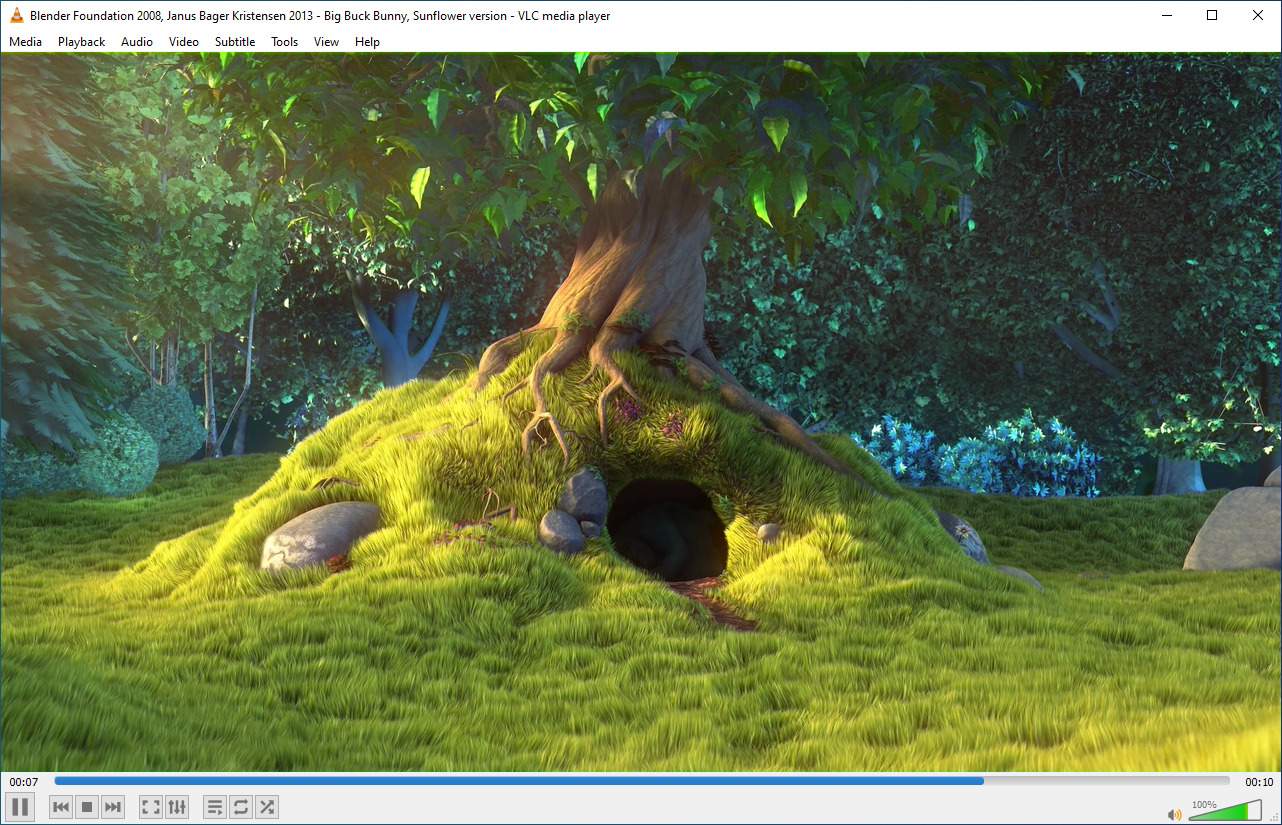Enable loop playback

(240, 806)
